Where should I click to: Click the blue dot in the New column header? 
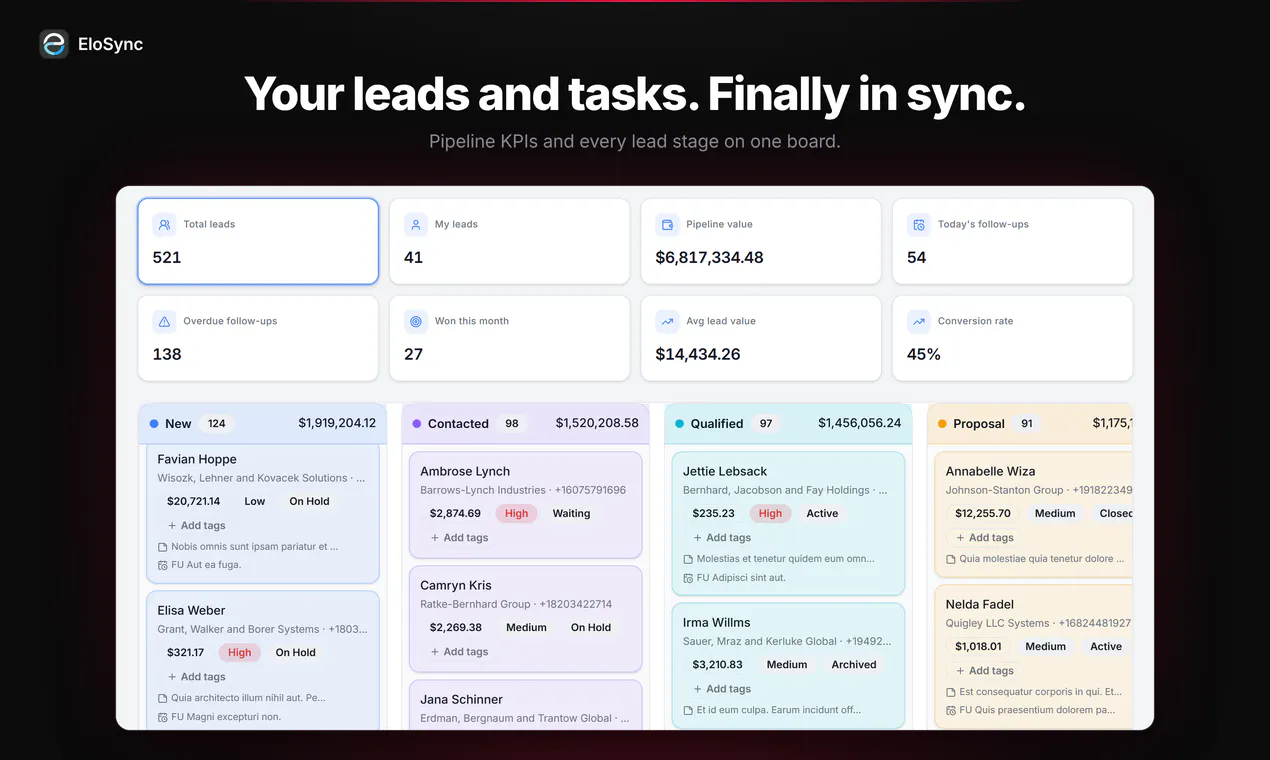point(154,424)
